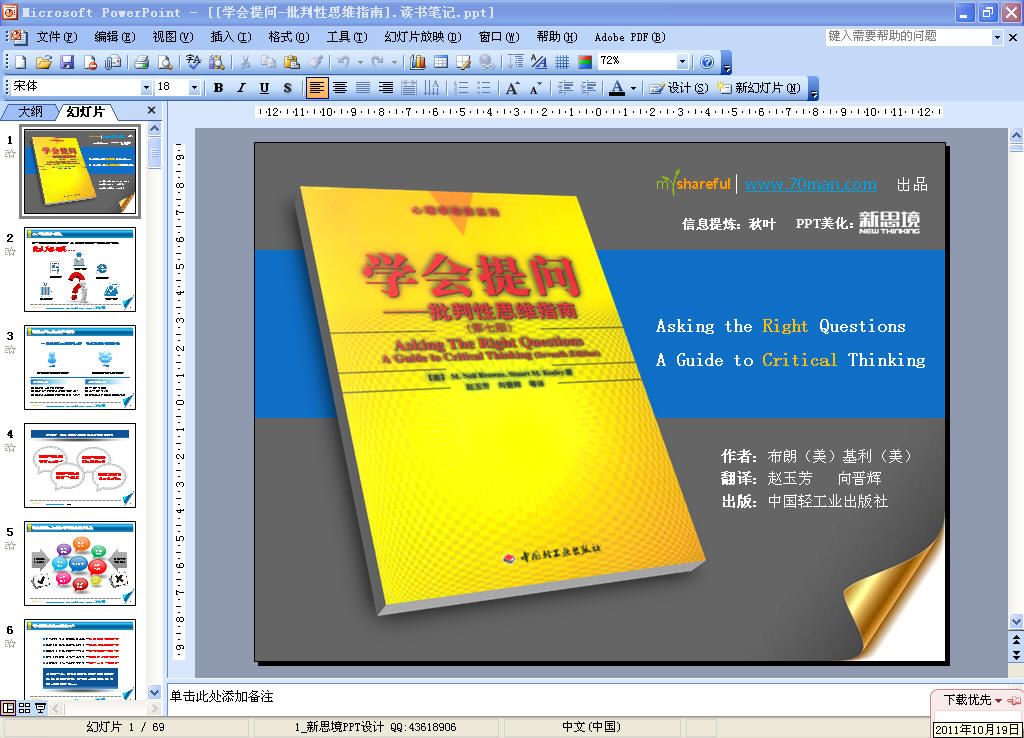Insert a chart via chart icon
The height and width of the screenshot is (738, 1024).
click(x=418, y=62)
